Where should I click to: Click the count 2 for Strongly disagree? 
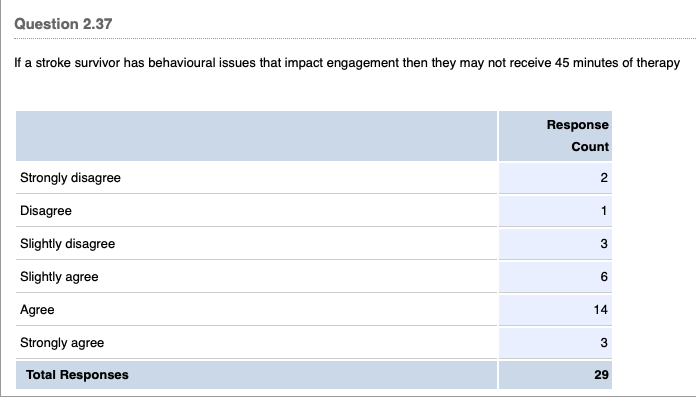[x=604, y=178]
